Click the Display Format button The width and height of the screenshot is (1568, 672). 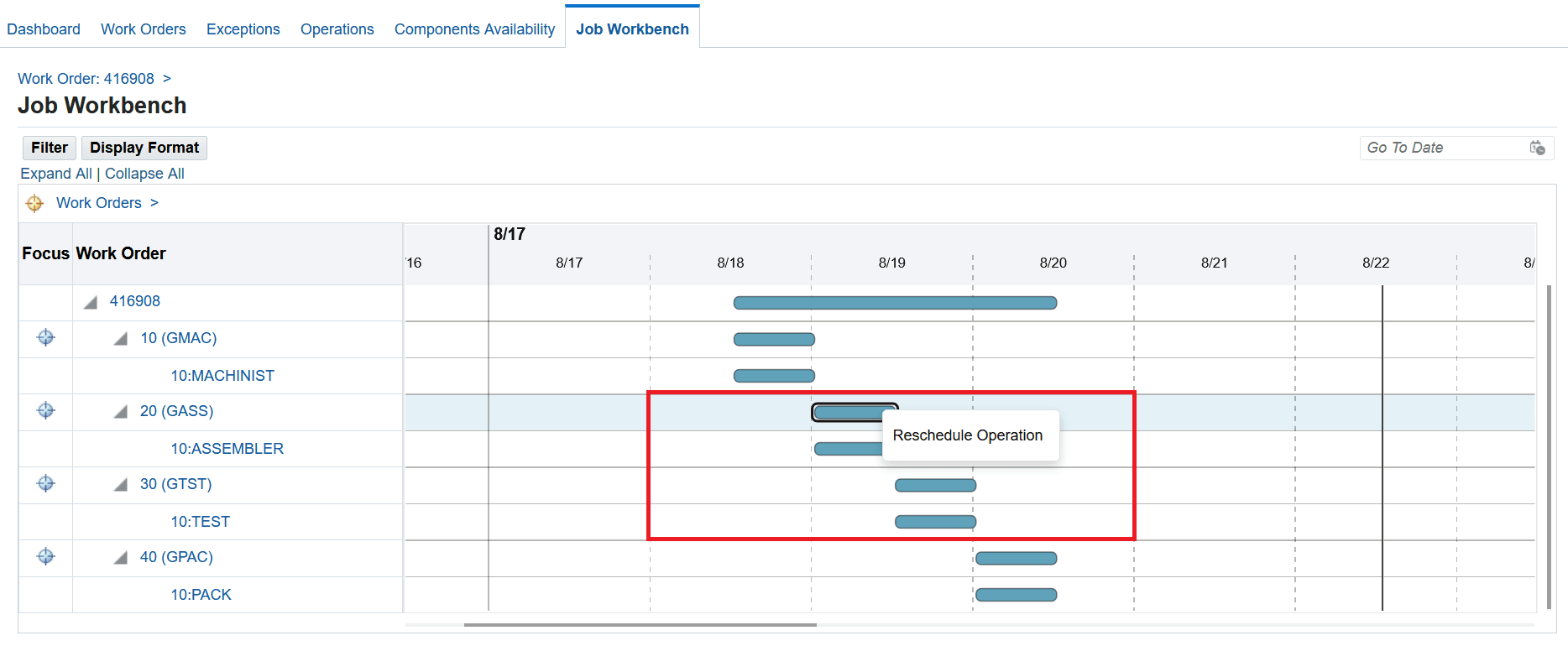click(144, 148)
